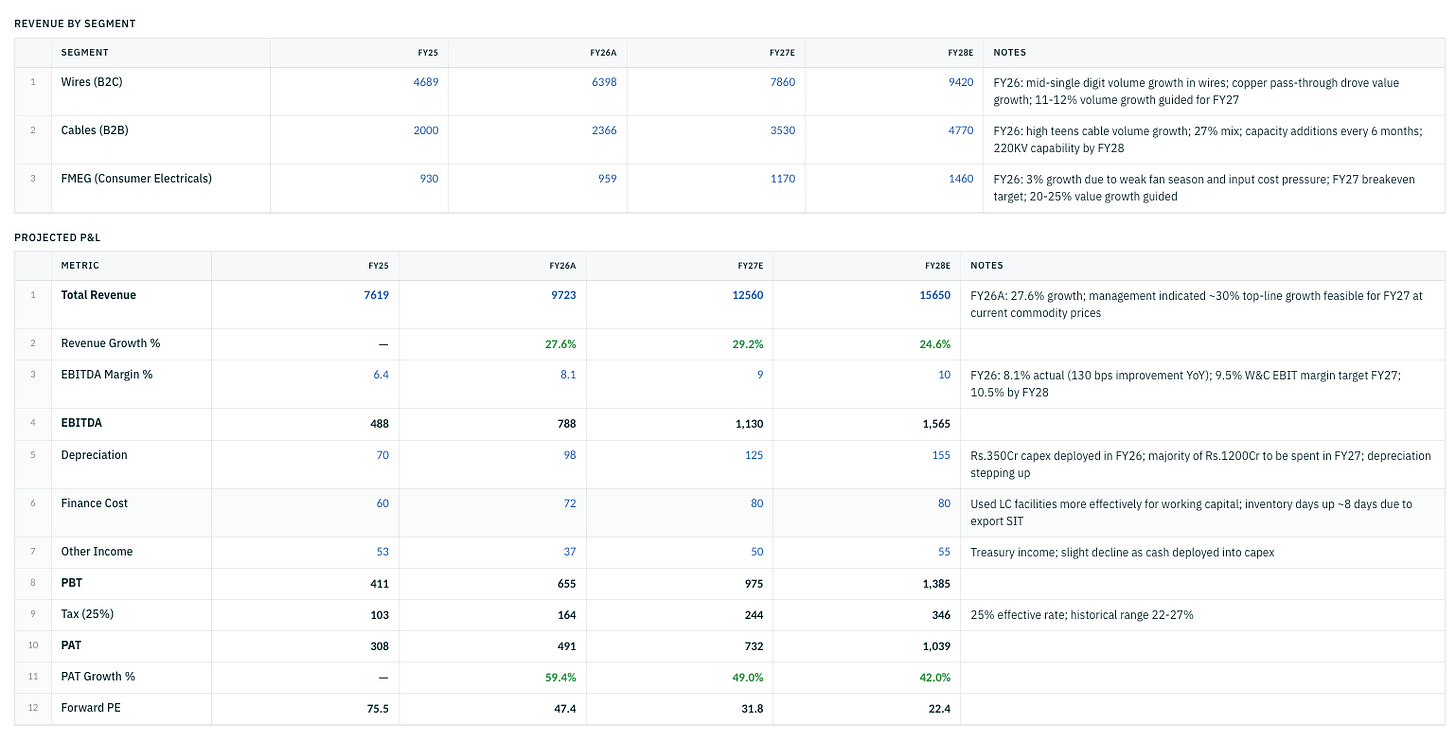The width and height of the screenshot is (1456, 738).
Task: Click EBITDA FY25 value 488
Action: point(379,423)
